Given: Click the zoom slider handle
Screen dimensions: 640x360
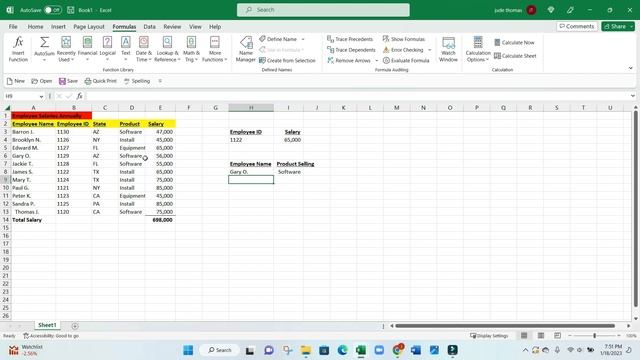Looking at the screenshot, I should coord(595,336).
